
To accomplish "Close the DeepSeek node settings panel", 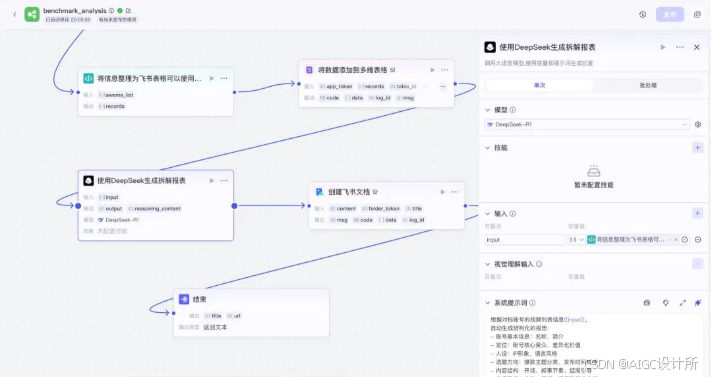I will [x=697, y=47].
